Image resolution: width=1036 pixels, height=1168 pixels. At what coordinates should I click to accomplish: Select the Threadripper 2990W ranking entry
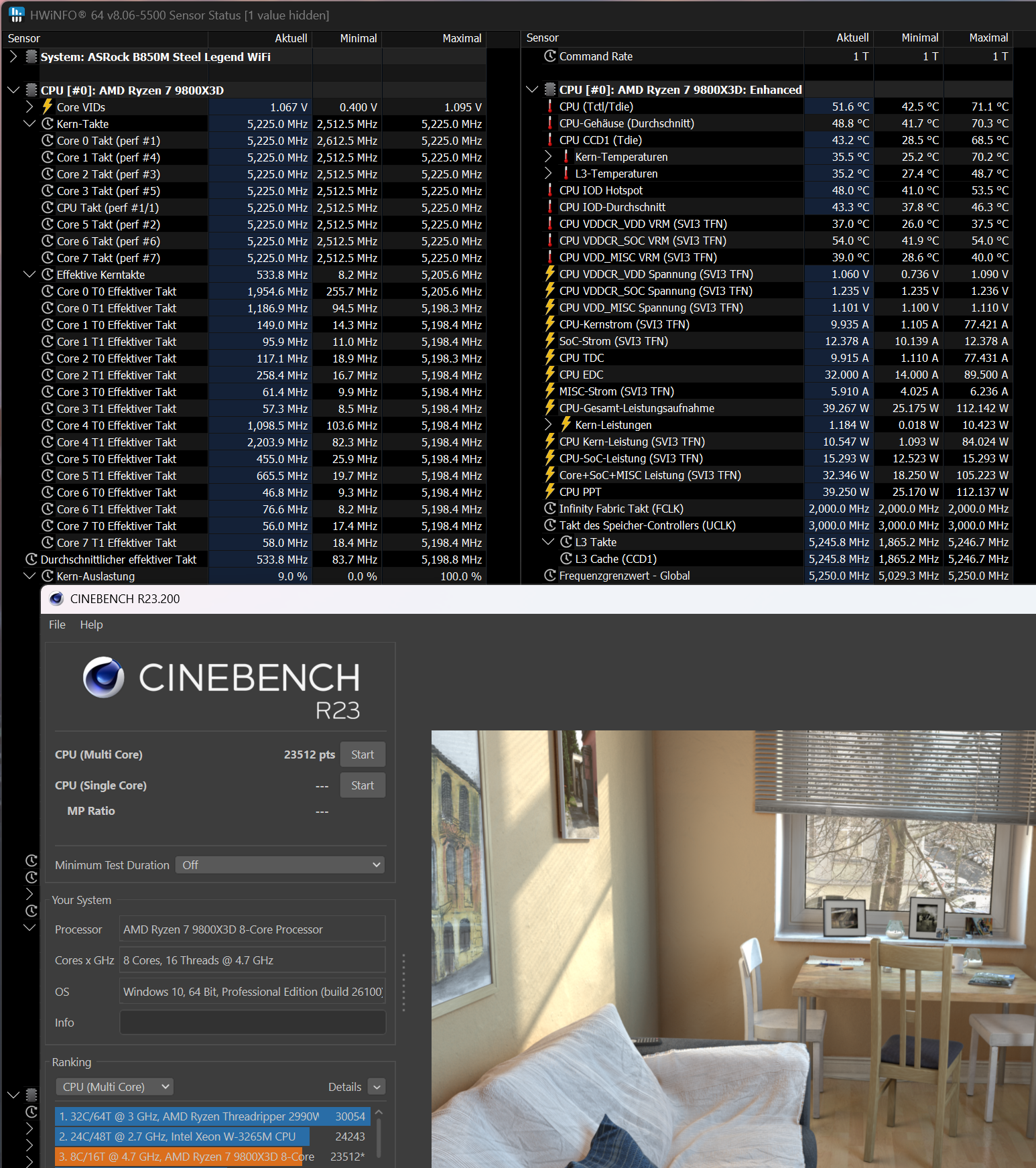click(x=213, y=1116)
